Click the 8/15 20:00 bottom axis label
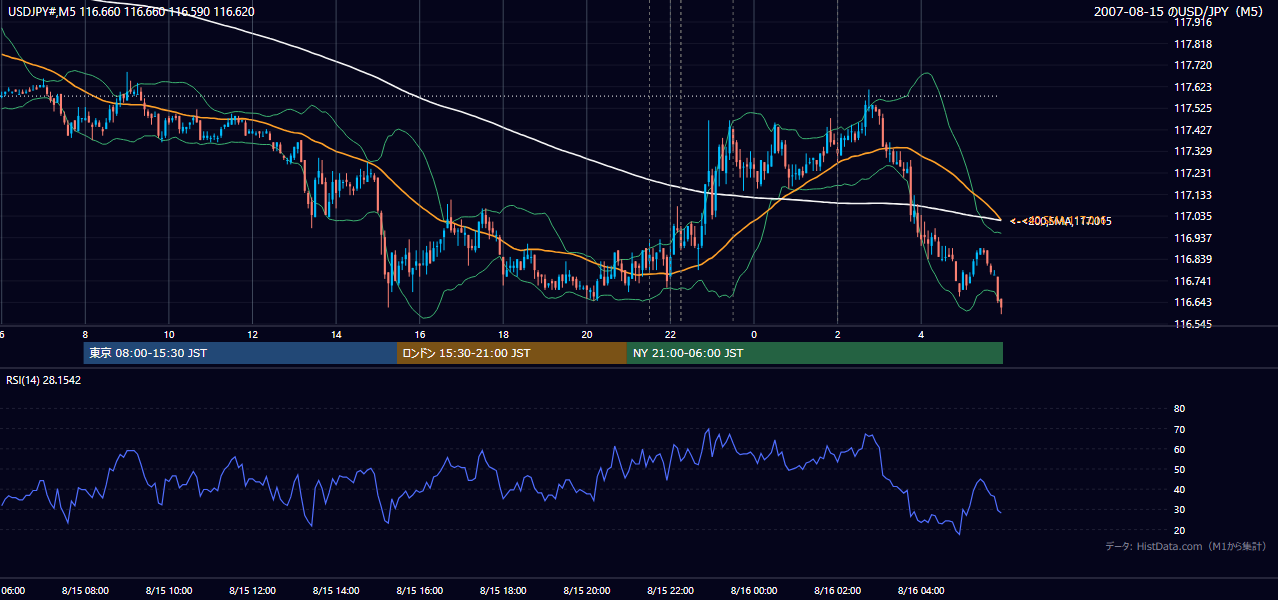 tap(587, 590)
